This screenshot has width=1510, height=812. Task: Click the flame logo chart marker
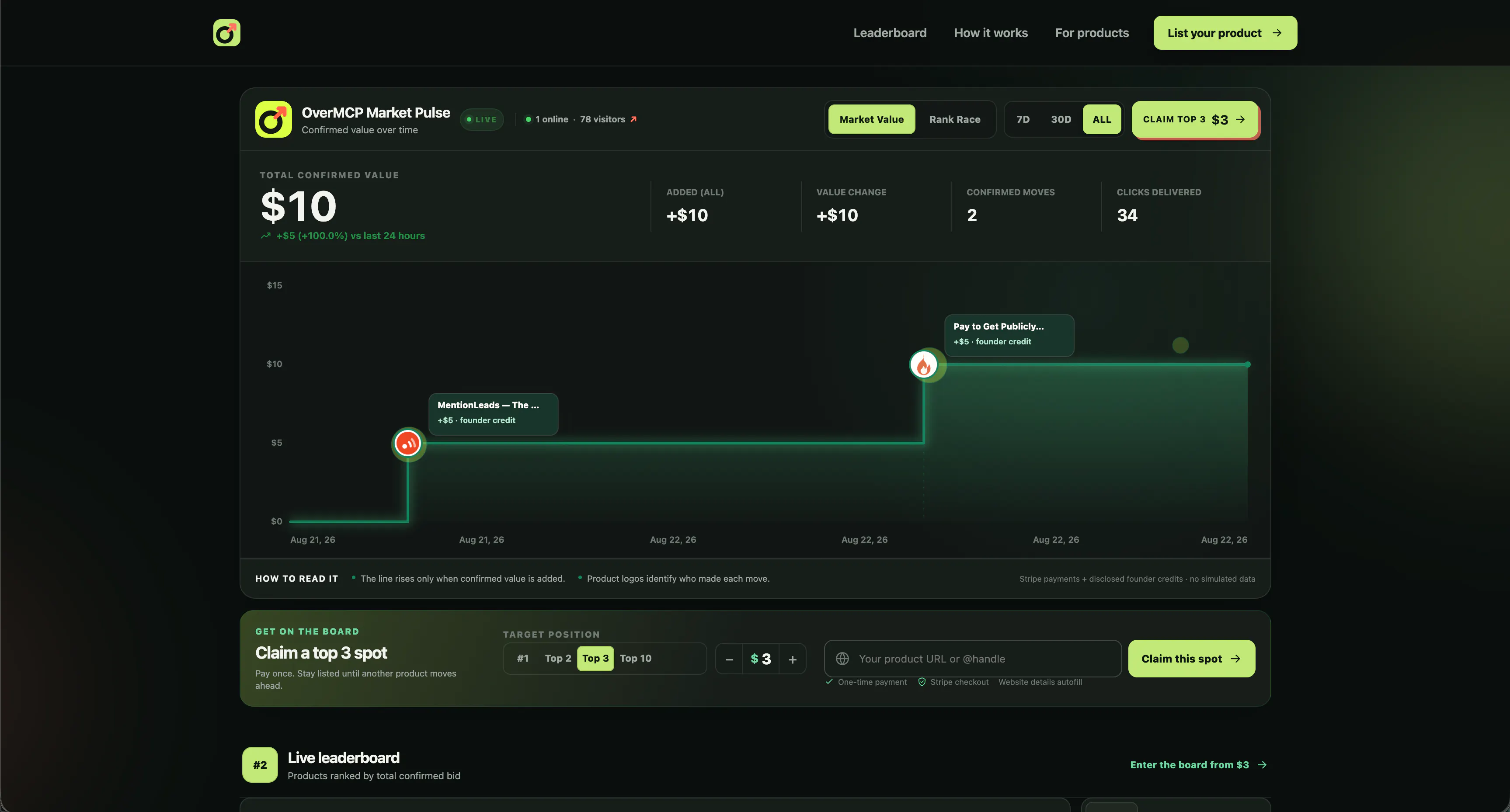(924, 365)
